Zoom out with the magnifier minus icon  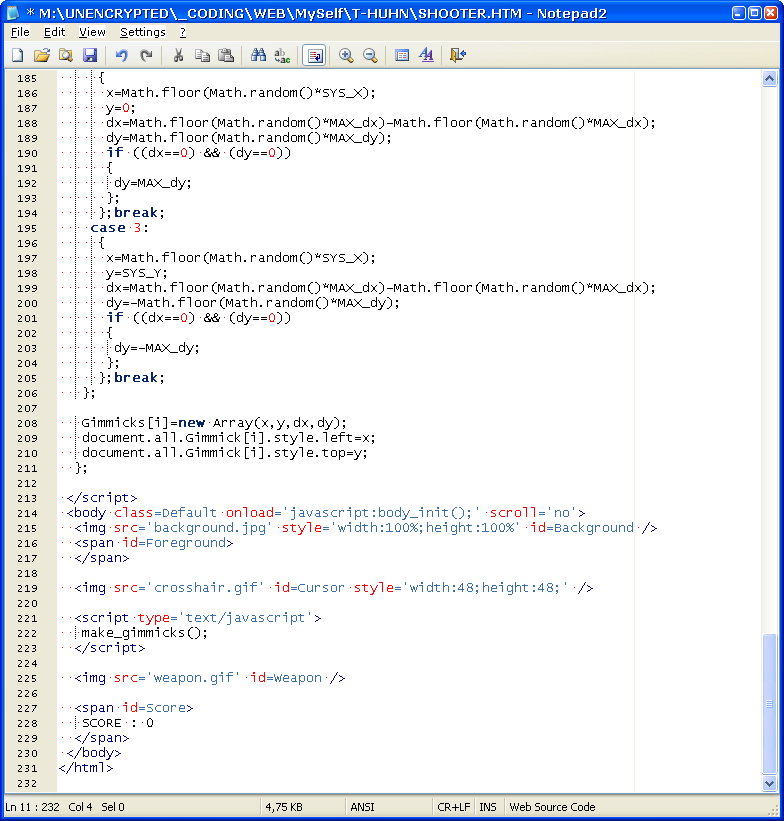click(x=370, y=55)
